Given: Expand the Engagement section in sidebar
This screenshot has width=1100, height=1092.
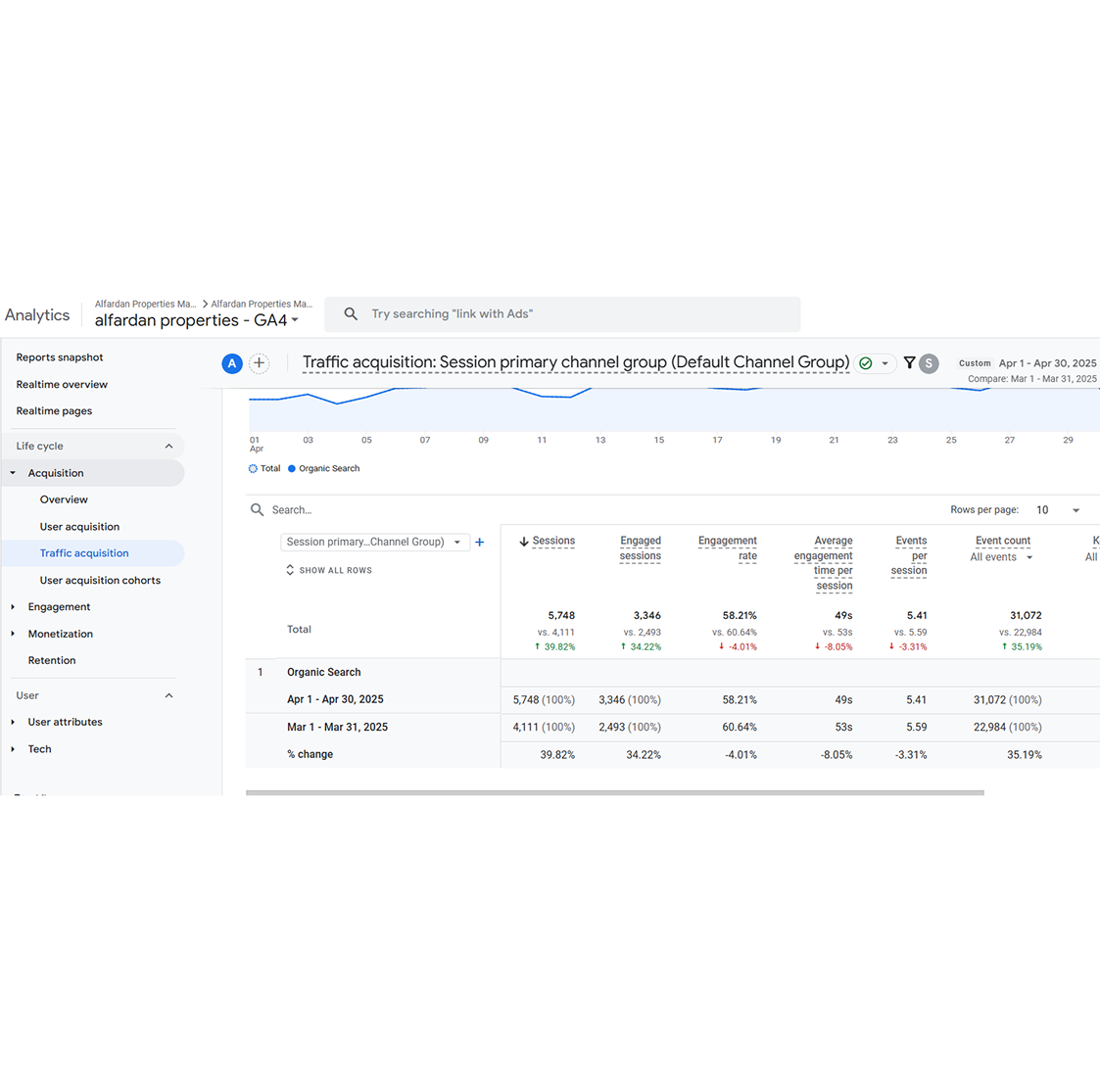Looking at the screenshot, I should click(x=59, y=607).
